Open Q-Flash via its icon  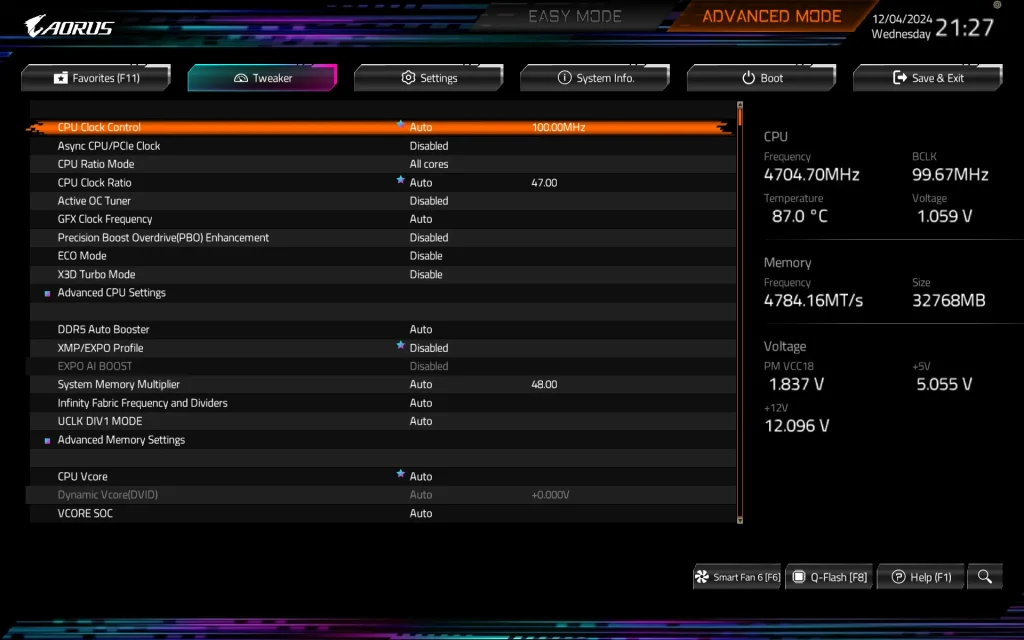799,576
